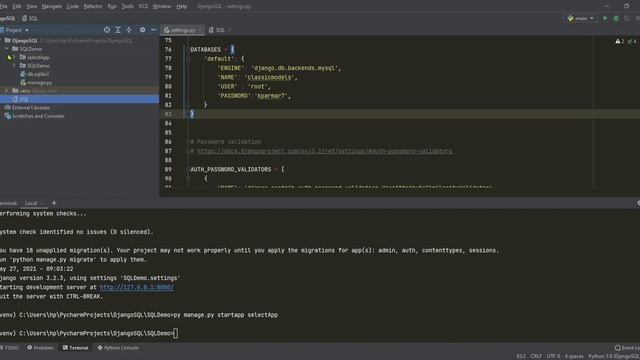Close the Local terminal tab

(x=42, y=203)
